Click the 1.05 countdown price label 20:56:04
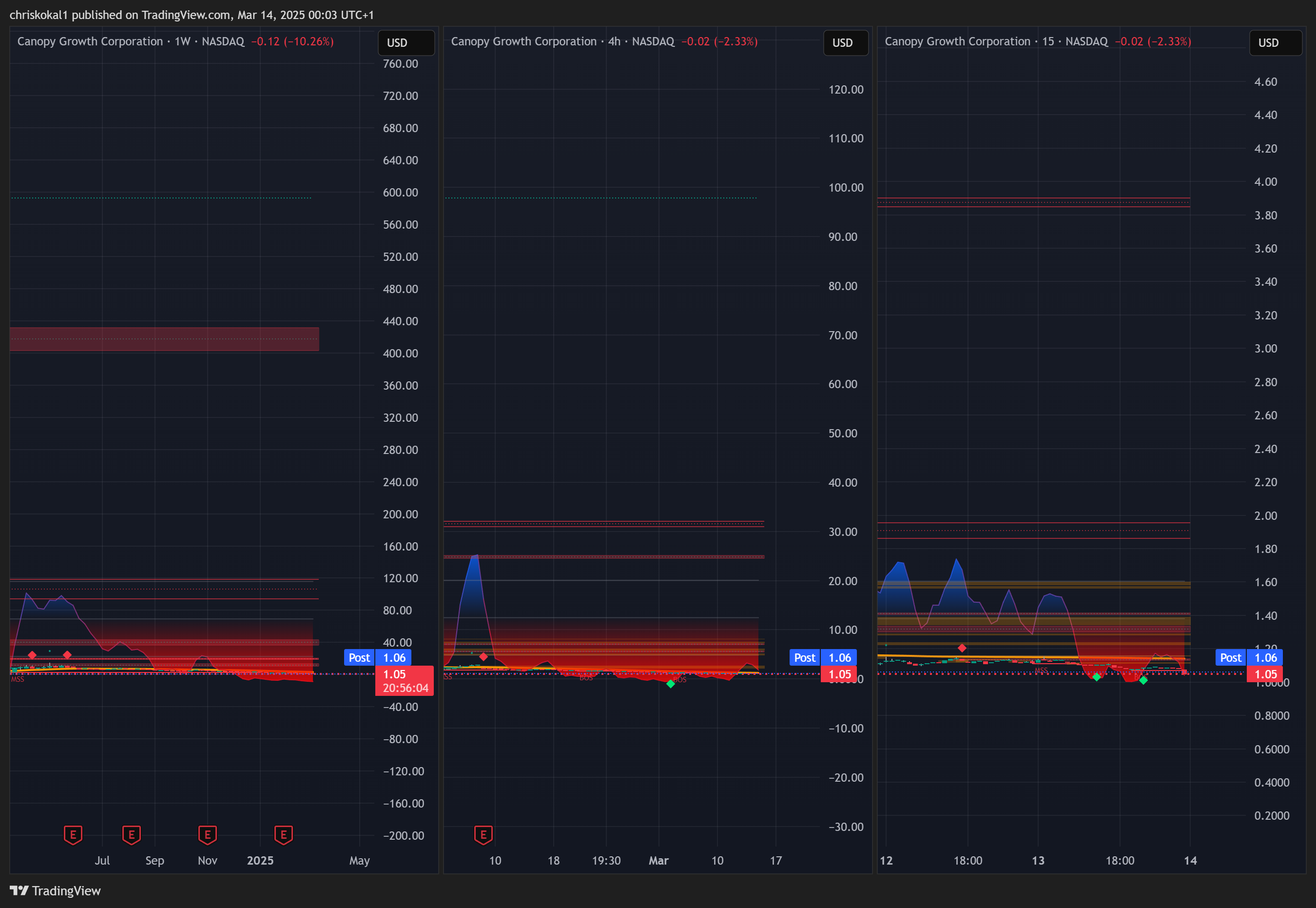This screenshot has width=1316, height=908. 405,681
